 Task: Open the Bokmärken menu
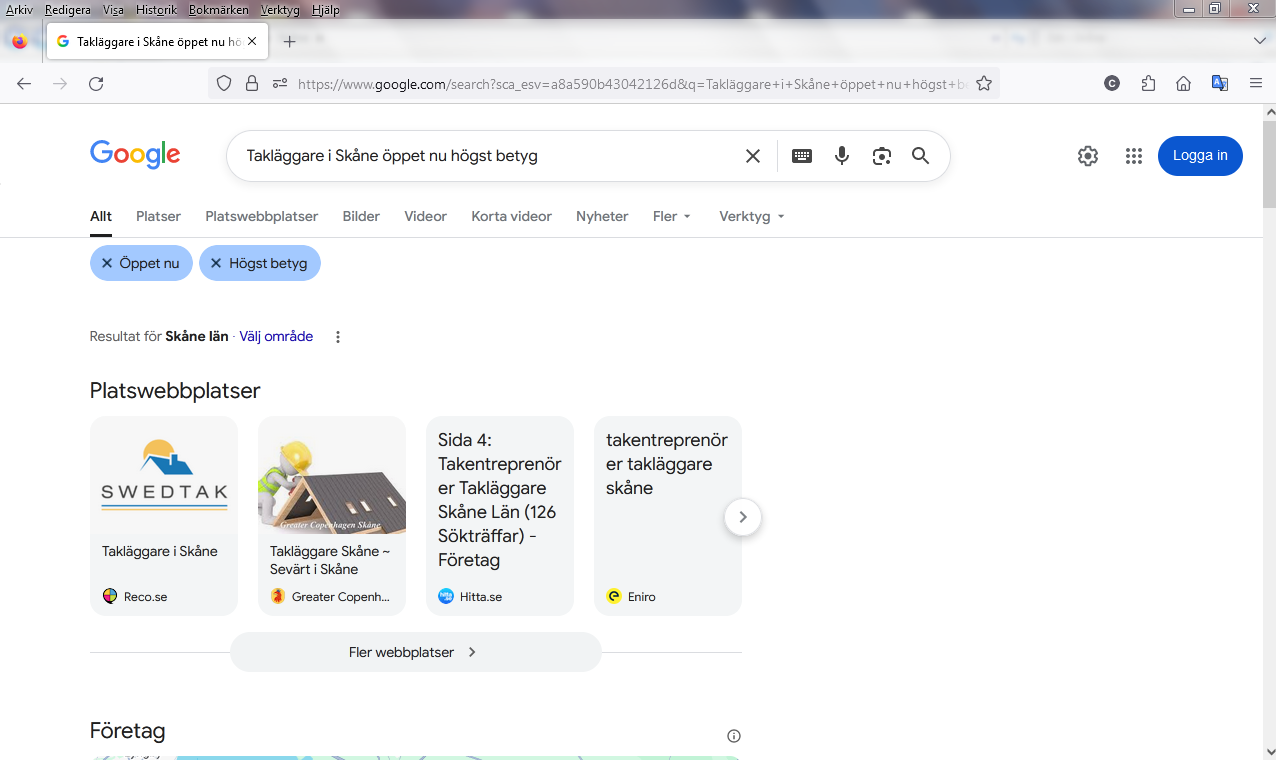pyautogui.click(x=218, y=10)
